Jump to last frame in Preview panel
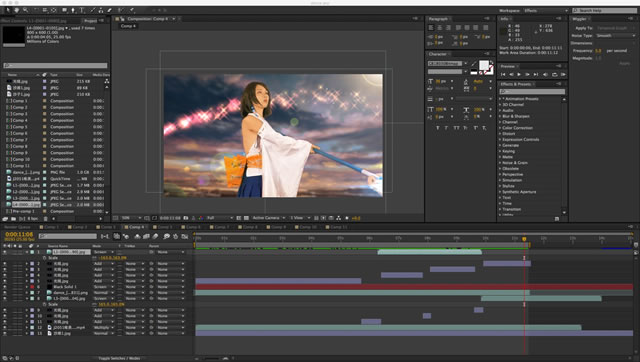 point(536,75)
